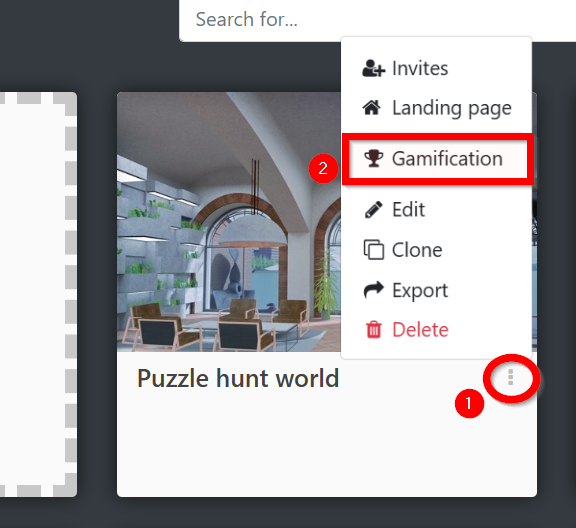Click the Gamification trophy icon
This screenshot has width=576, height=528.
click(374, 158)
